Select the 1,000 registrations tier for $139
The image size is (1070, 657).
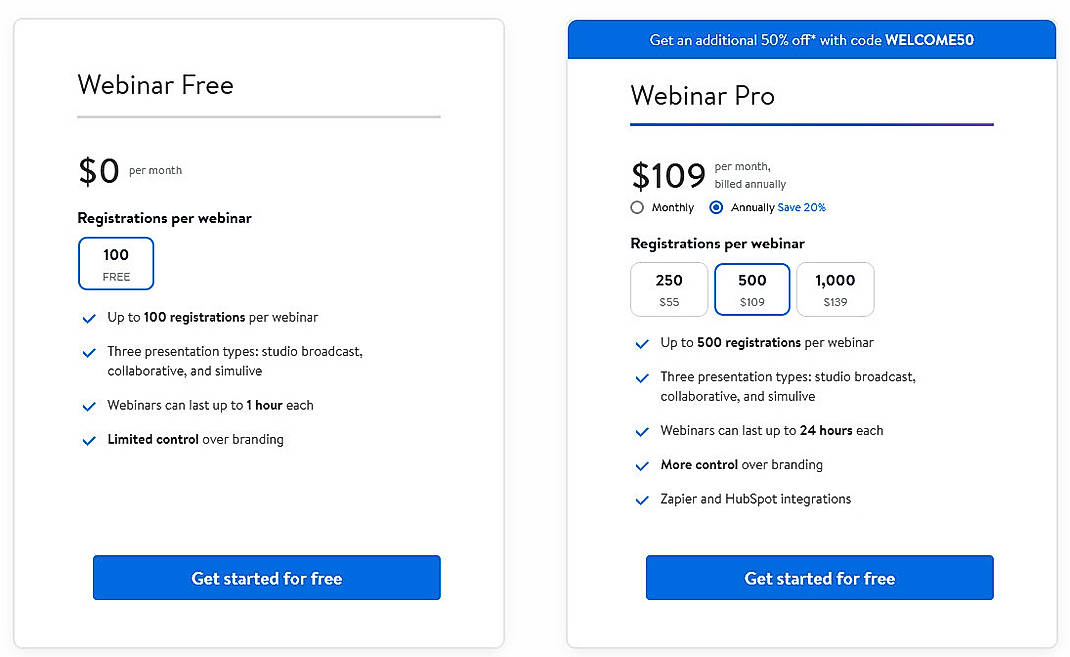click(835, 289)
